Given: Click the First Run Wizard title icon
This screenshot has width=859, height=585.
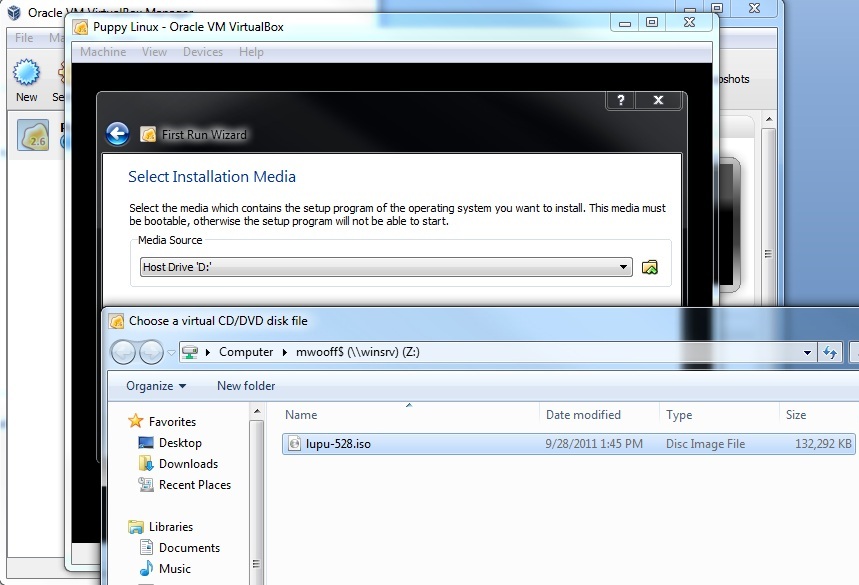Looking at the screenshot, I should (x=148, y=134).
